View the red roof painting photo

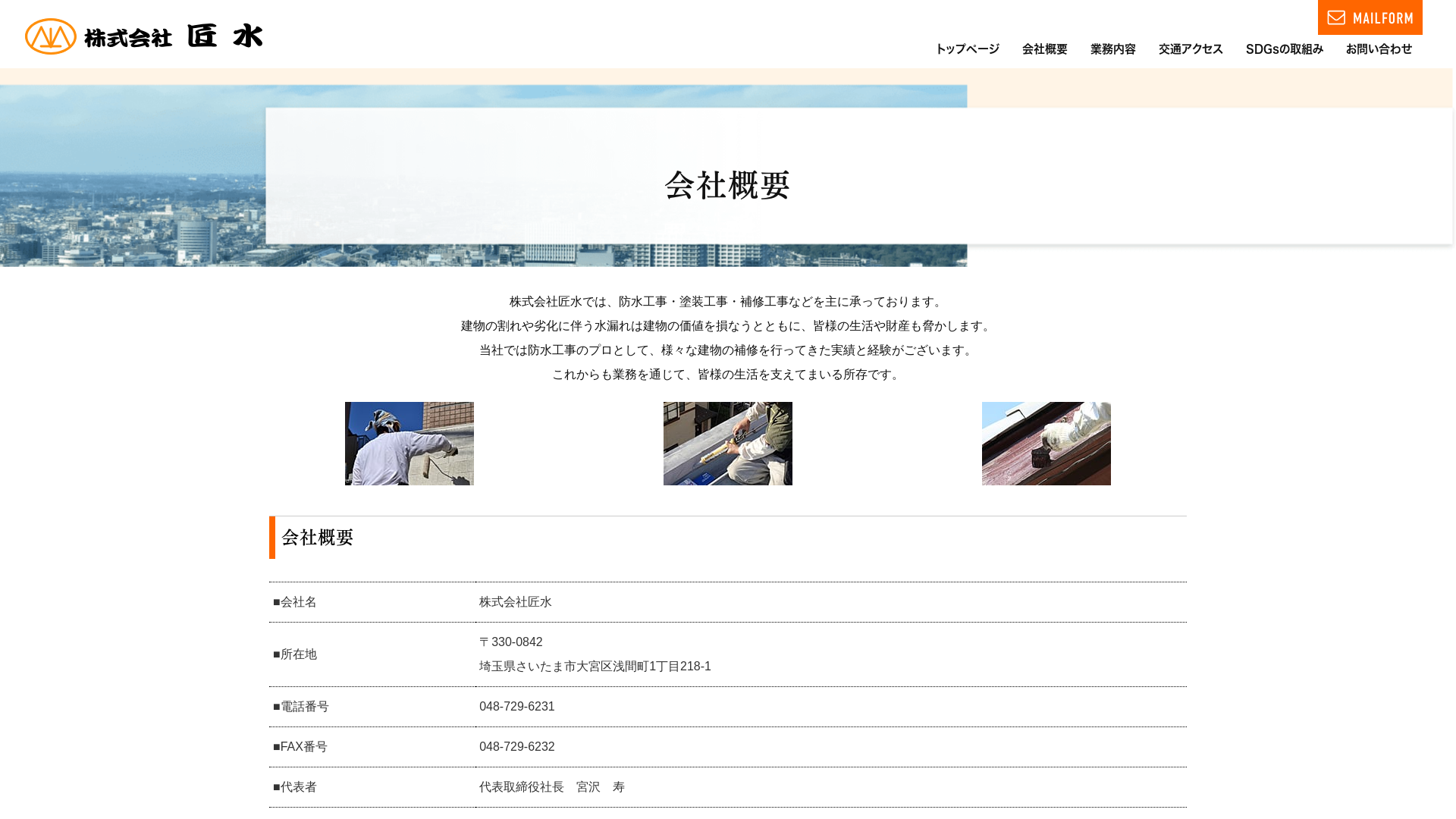[1046, 444]
